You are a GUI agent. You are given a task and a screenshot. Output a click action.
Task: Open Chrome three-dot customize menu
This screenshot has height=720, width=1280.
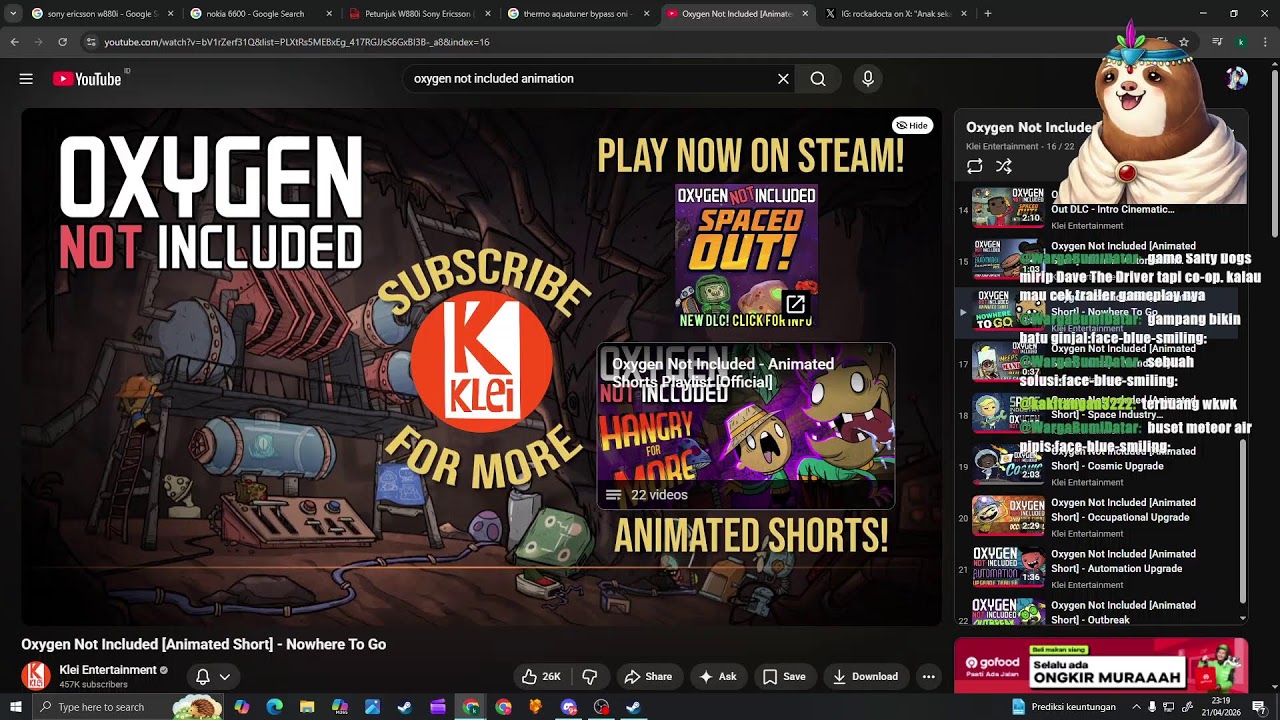[x=1265, y=42]
